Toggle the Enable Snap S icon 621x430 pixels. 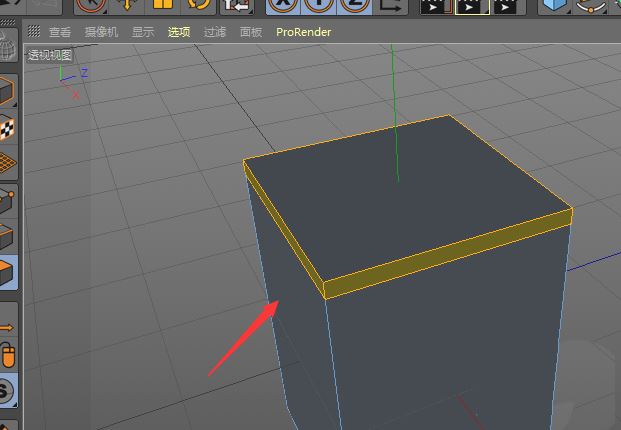pos(7,390)
